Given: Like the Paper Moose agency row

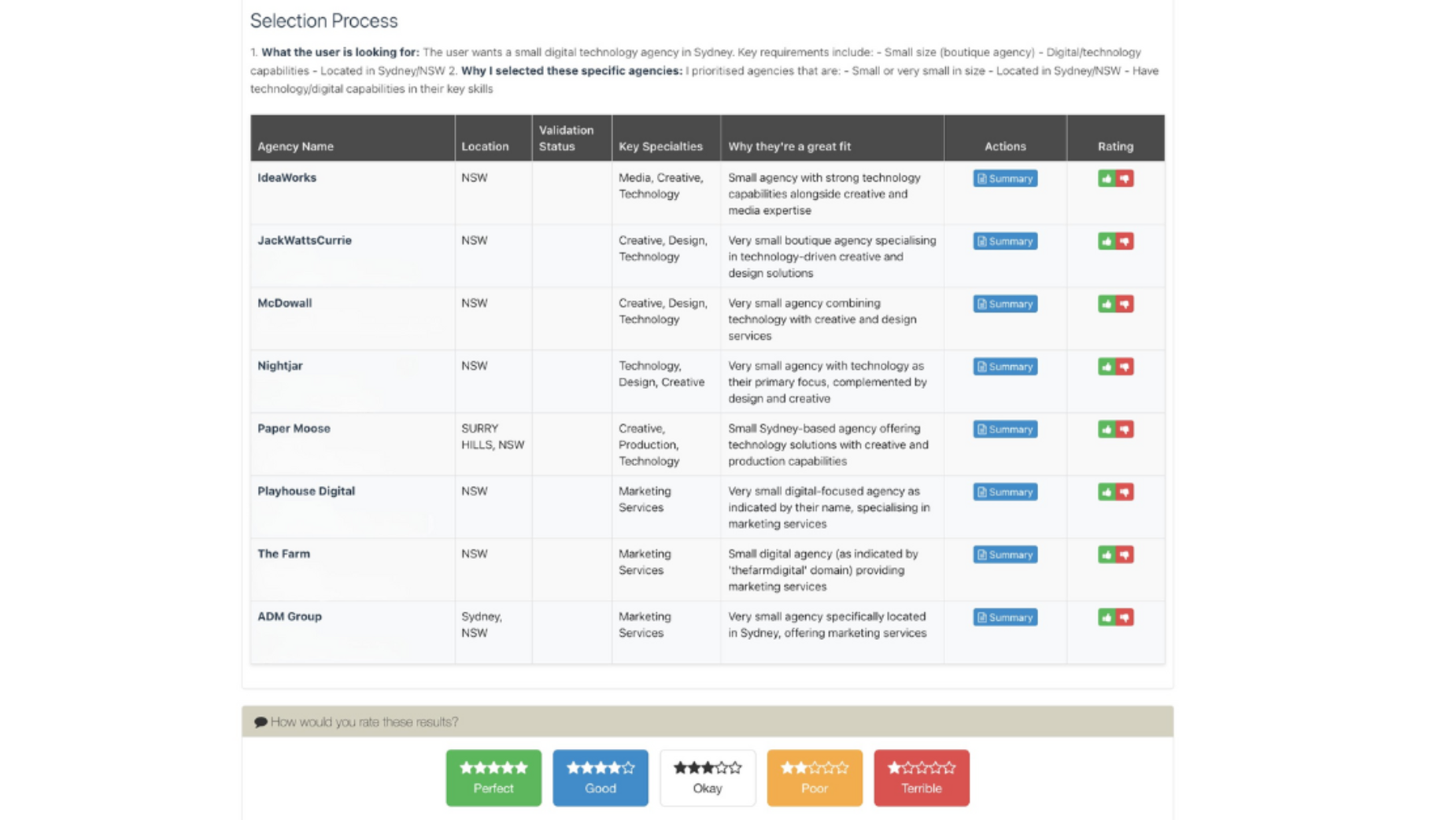Looking at the screenshot, I should (x=1107, y=430).
